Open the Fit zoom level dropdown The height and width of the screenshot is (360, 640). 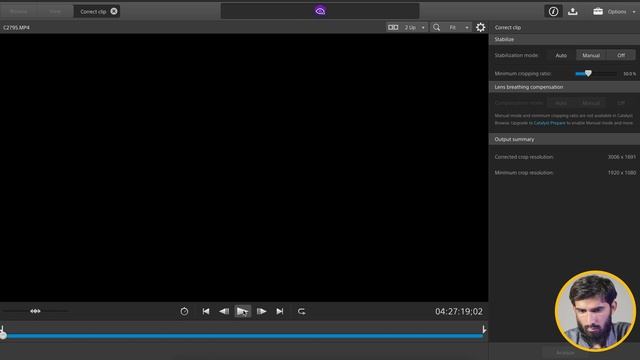point(459,27)
